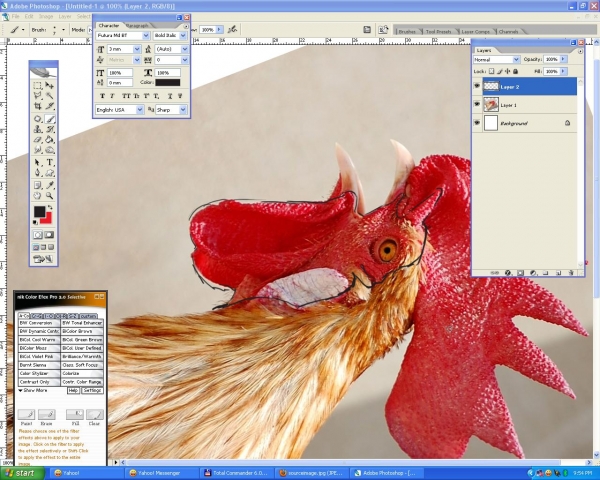Open the anti-aliasing Sharp dropdown

(x=183, y=110)
